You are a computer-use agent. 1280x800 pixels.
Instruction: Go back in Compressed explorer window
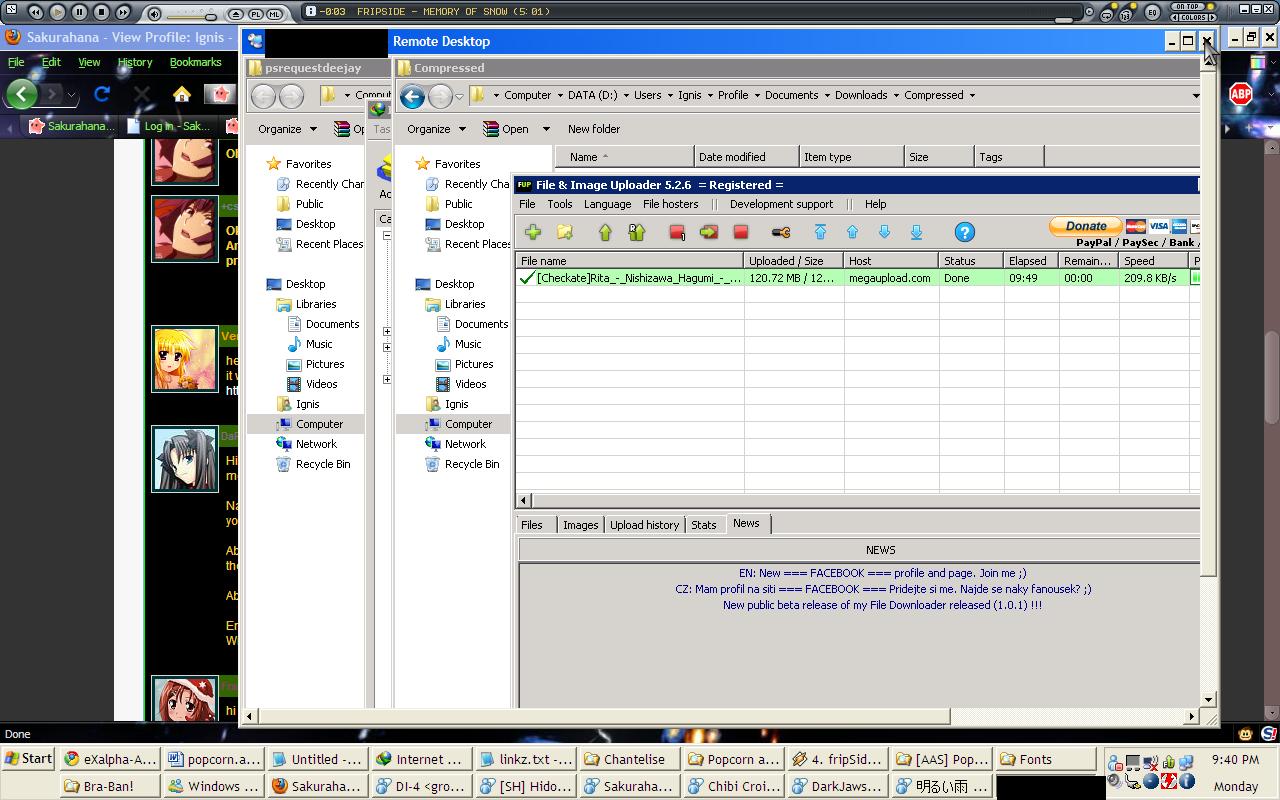tap(412, 96)
